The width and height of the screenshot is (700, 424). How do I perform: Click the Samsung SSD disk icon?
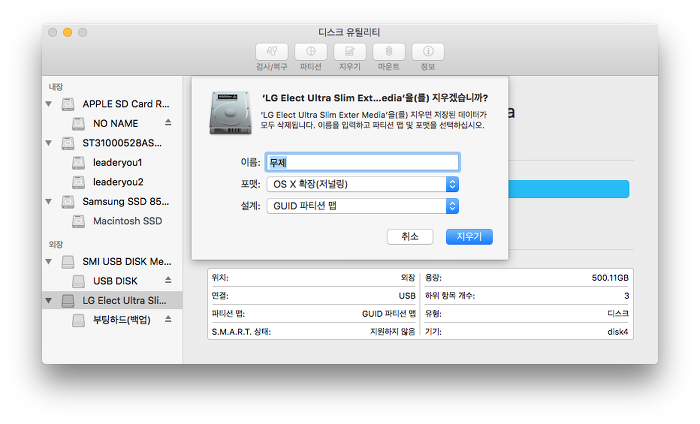tap(68, 202)
